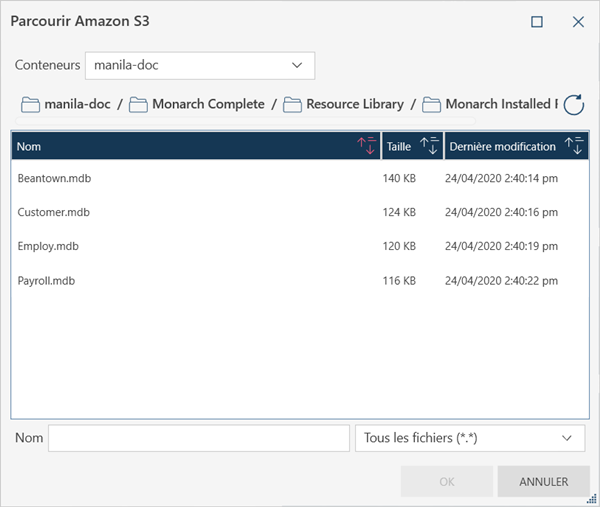Image resolution: width=600 pixels, height=507 pixels.
Task: Click the refresh icon beside the breadcrumb
Action: coord(573,104)
